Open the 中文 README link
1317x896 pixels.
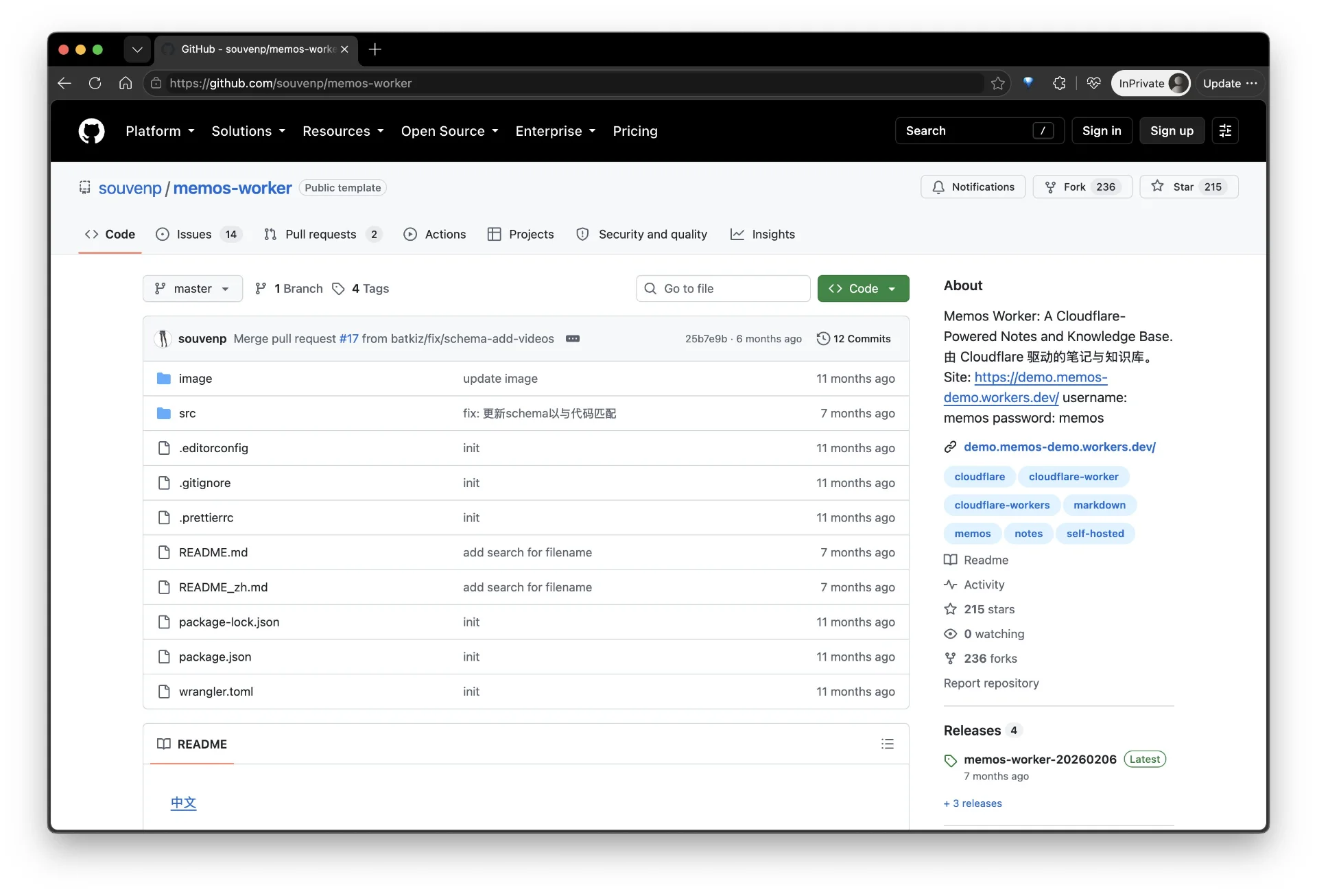click(183, 803)
